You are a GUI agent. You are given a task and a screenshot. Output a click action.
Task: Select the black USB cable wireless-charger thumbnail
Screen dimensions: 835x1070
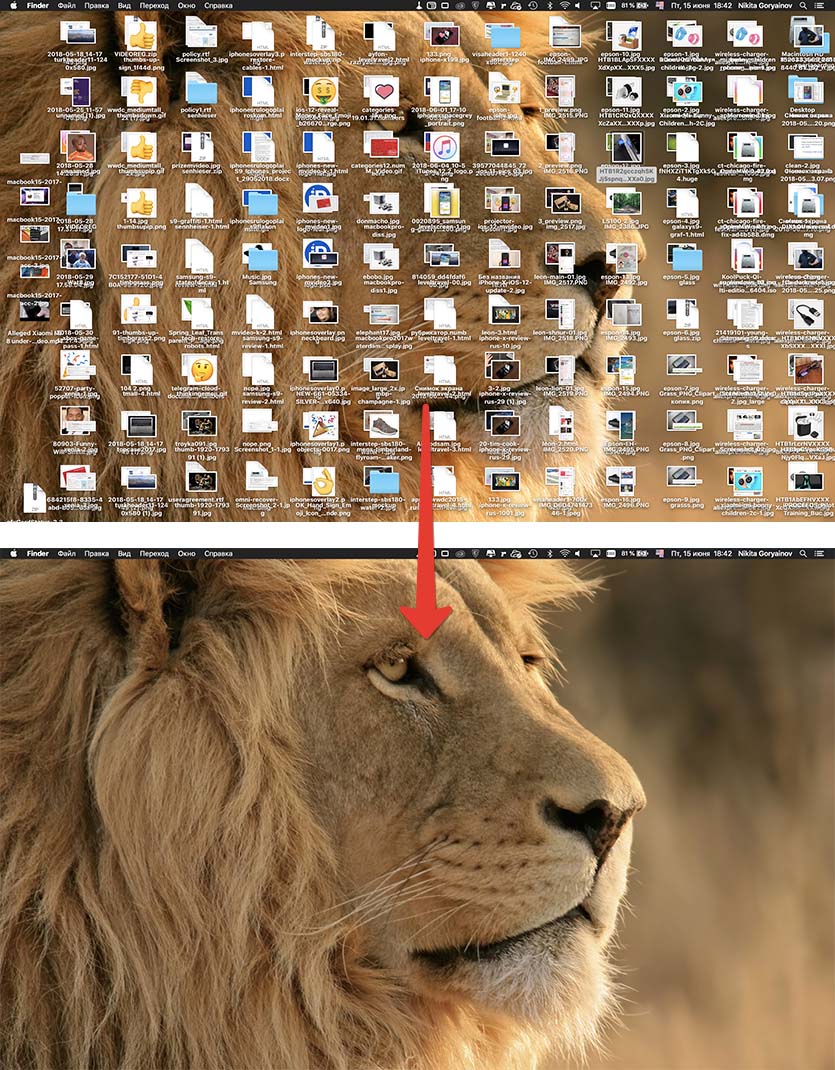click(x=808, y=315)
